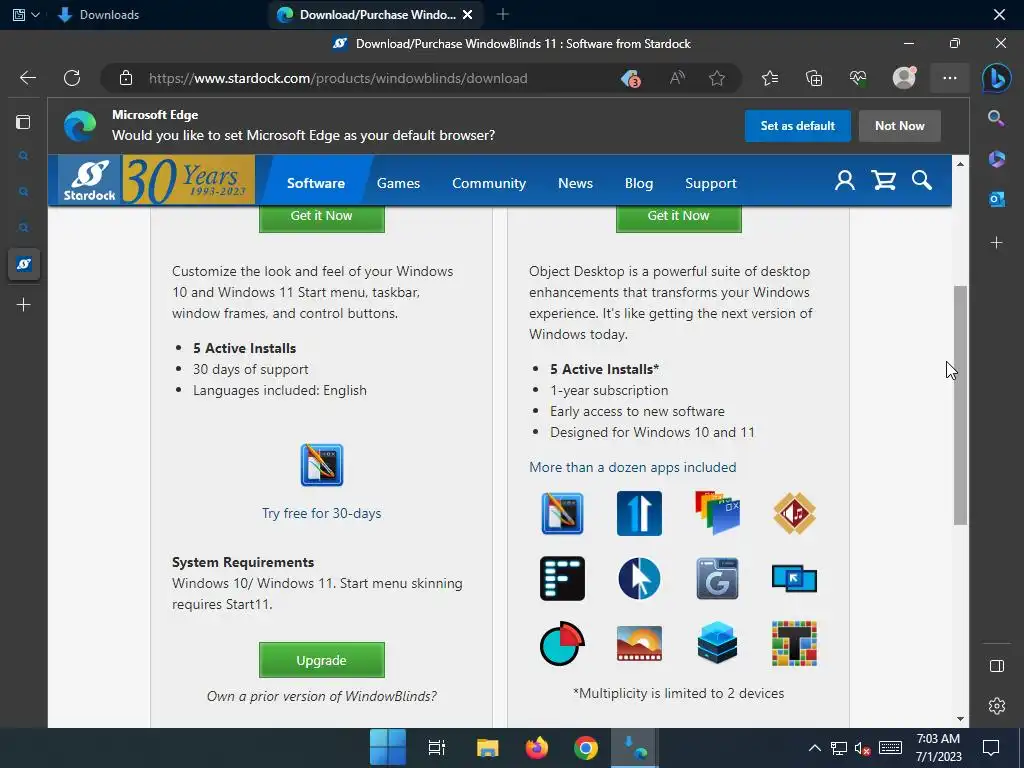Open the workspaces dropdown in title bar
The height and width of the screenshot is (768, 1024).
pos(26,14)
